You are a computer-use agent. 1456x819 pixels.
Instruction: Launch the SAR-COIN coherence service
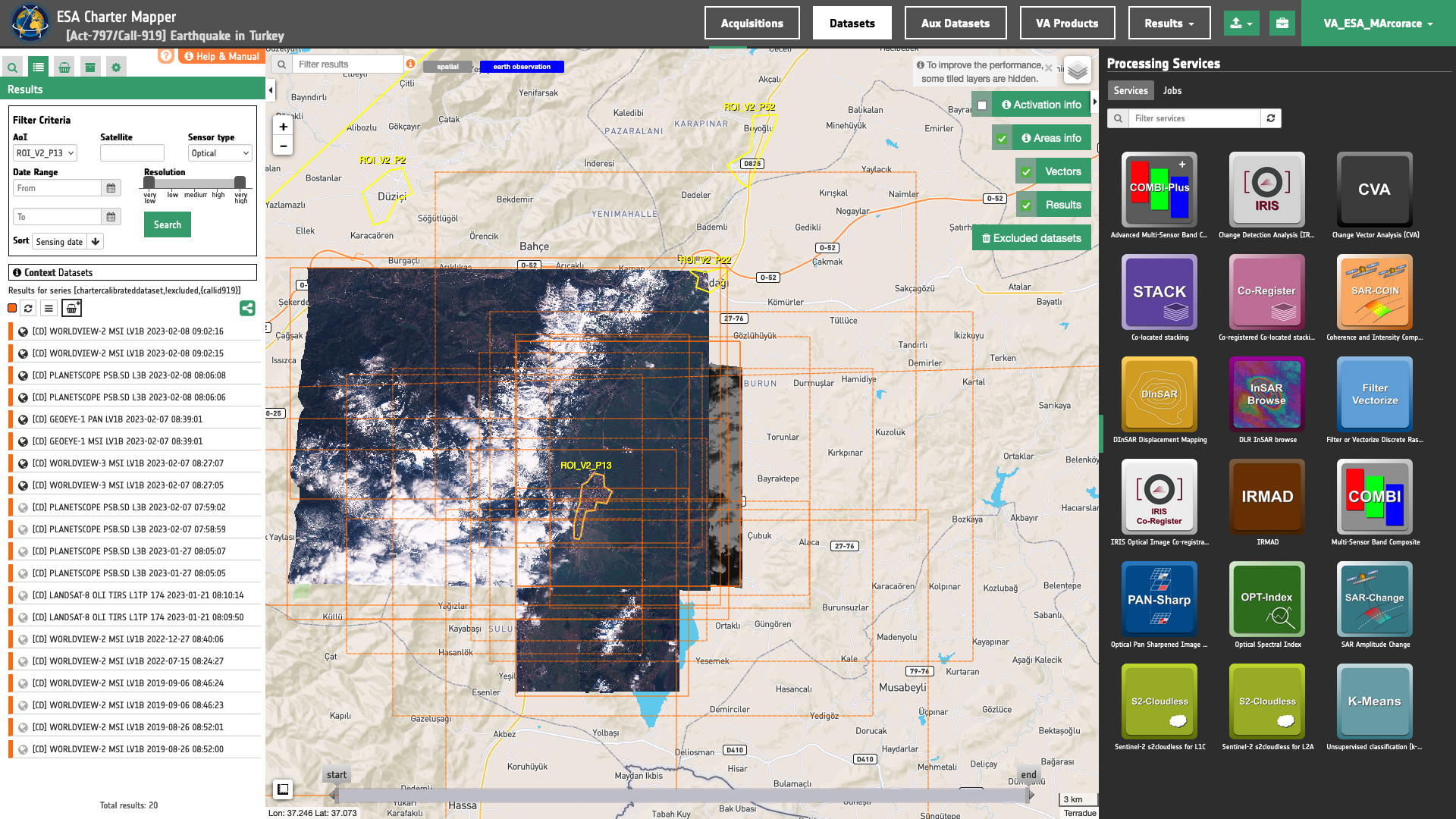pyautogui.click(x=1375, y=292)
